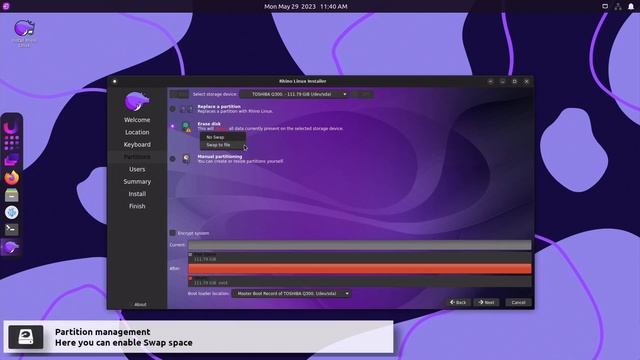Viewport: 640px width, 360px height.
Task: Click the Erase disk warning illustration icon
Action: pyautogui.click(x=187, y=127)
